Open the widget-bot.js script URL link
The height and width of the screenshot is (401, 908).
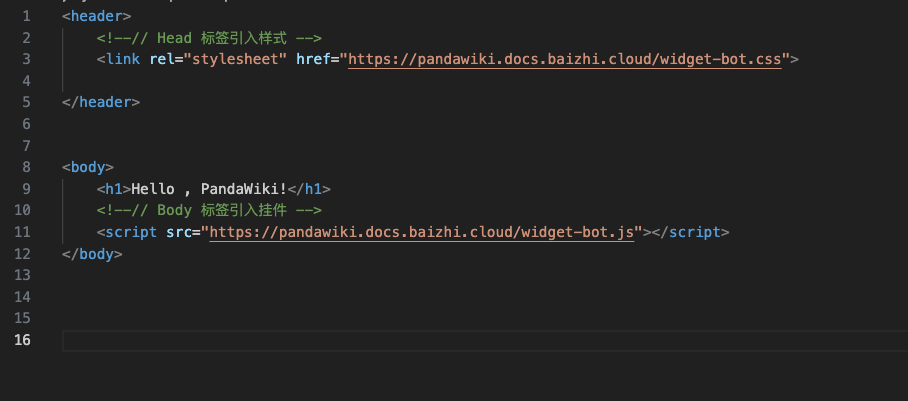point(422,232)
